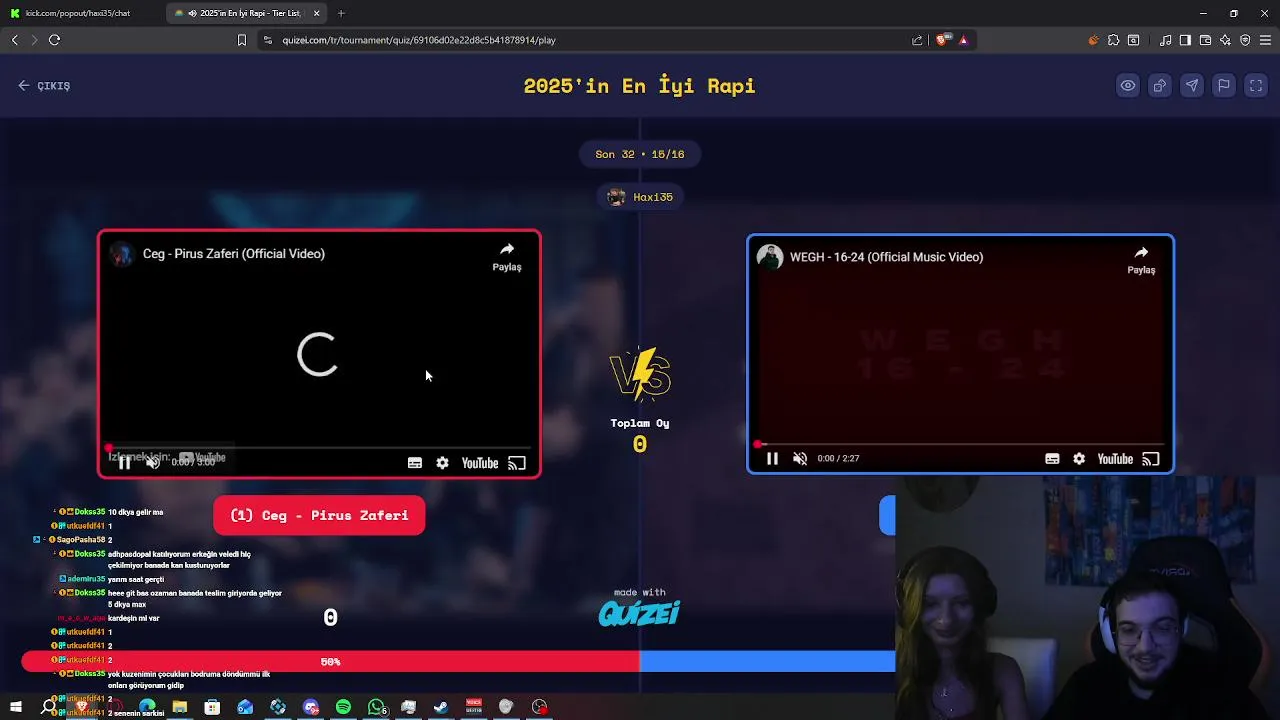Cast the WEGH video to a device
1280x720 pixels.
pos(1151,459)
